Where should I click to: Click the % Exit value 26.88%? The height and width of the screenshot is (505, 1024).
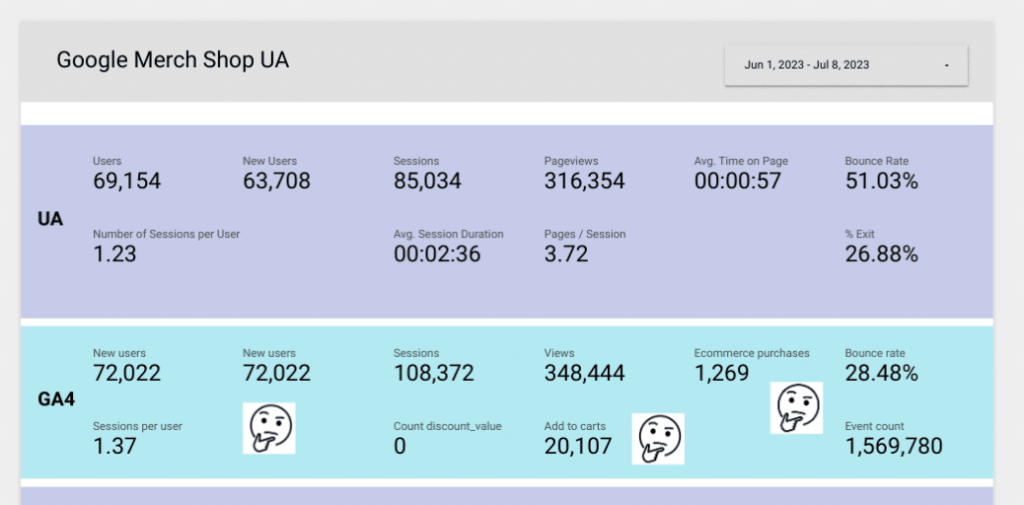click(882, 254)
